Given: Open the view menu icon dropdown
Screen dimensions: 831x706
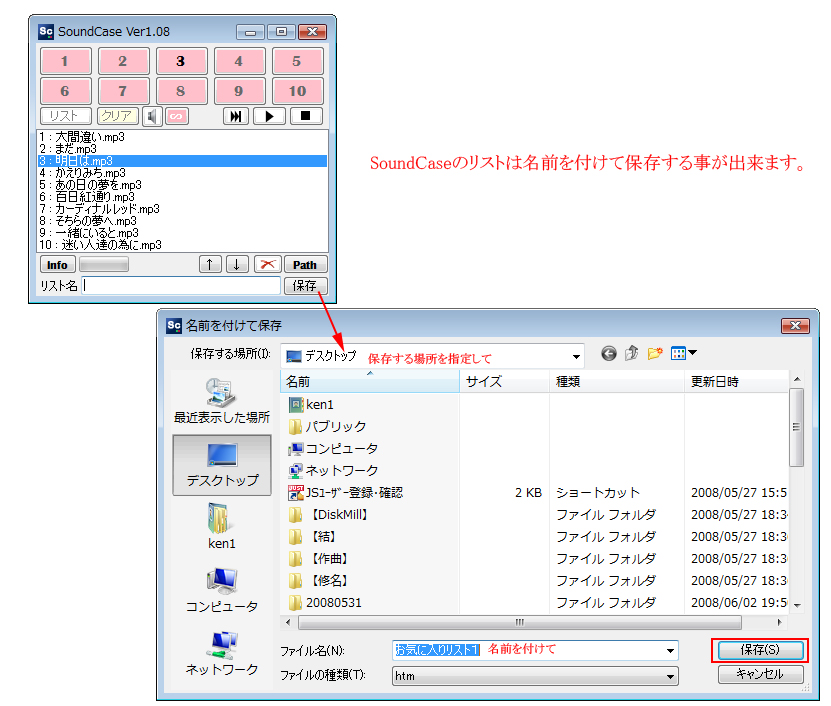Looking at the screenshot, I should click(684, 353).
